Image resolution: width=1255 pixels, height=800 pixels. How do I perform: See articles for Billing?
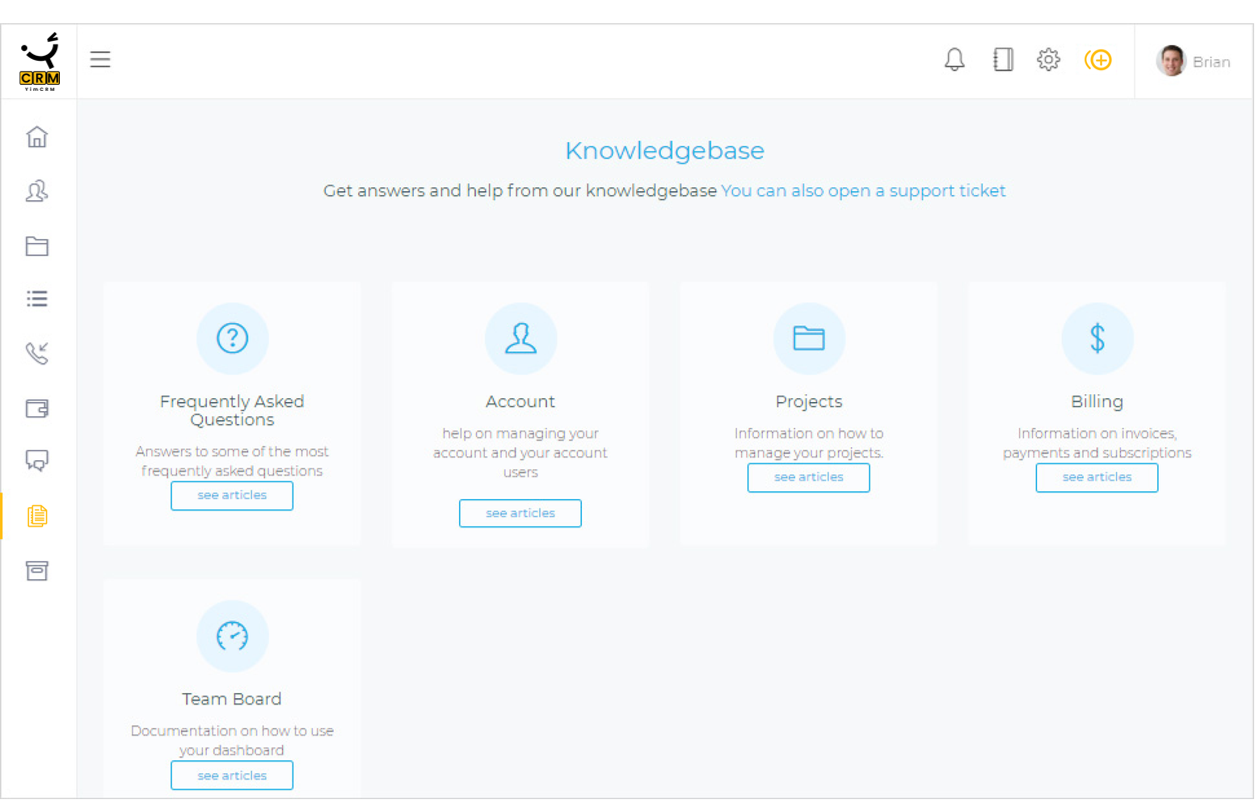(x=1097, y=478)
